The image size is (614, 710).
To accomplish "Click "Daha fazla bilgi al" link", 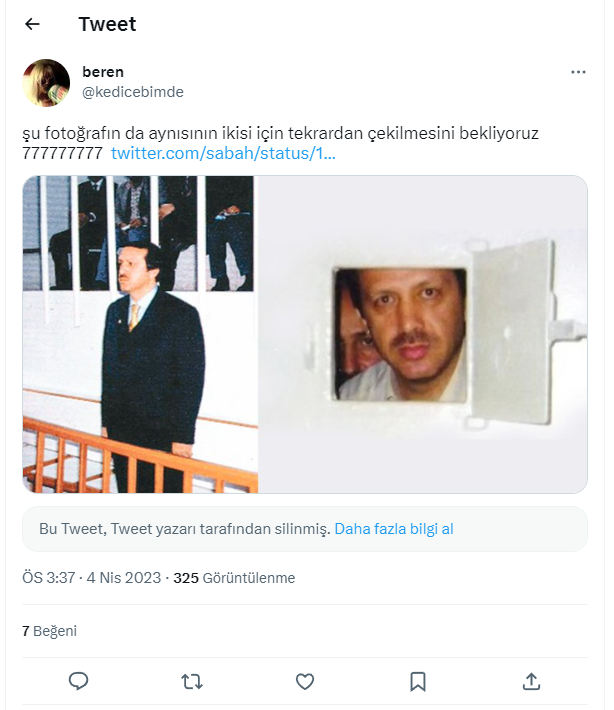I will (x=394, y=529).
